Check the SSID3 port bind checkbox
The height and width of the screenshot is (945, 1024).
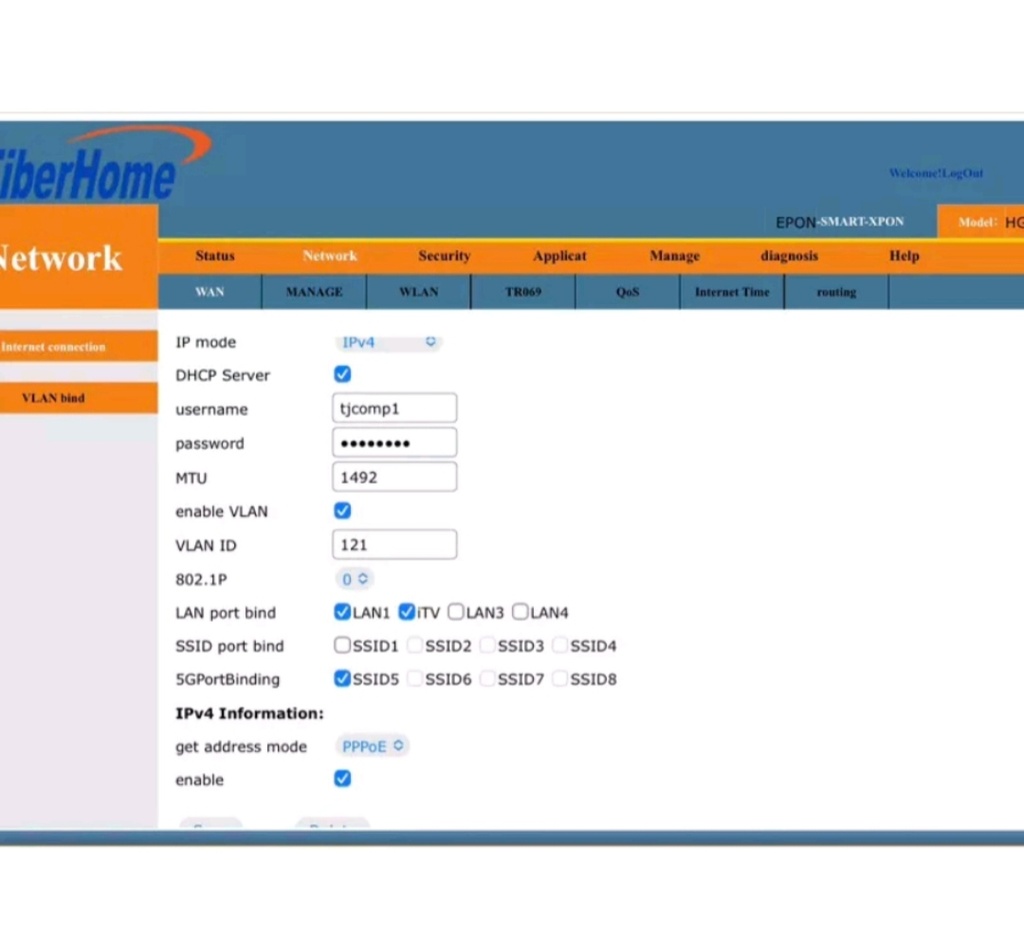[x=487, y=645]
